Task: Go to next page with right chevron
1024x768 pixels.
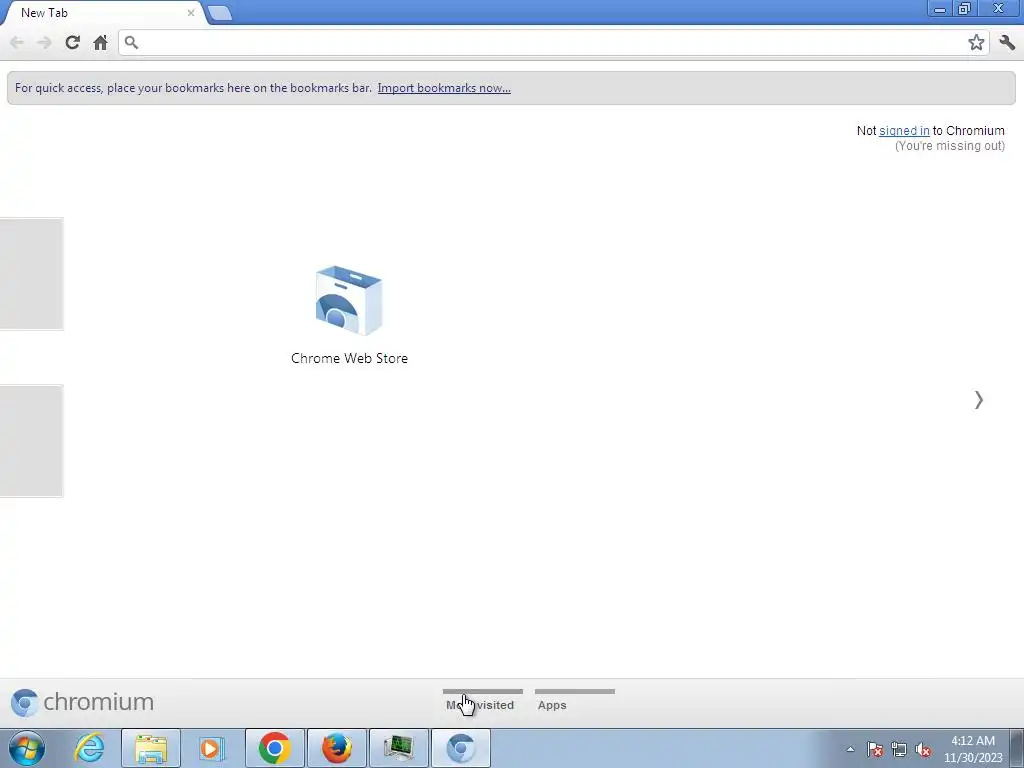Action: coord(978,400)
